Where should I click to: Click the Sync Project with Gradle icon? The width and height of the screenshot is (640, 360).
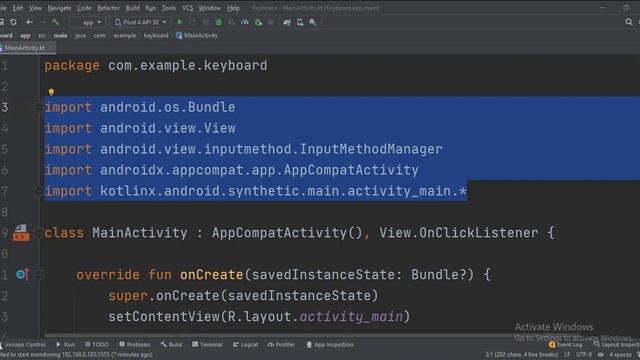click(287, 22)
